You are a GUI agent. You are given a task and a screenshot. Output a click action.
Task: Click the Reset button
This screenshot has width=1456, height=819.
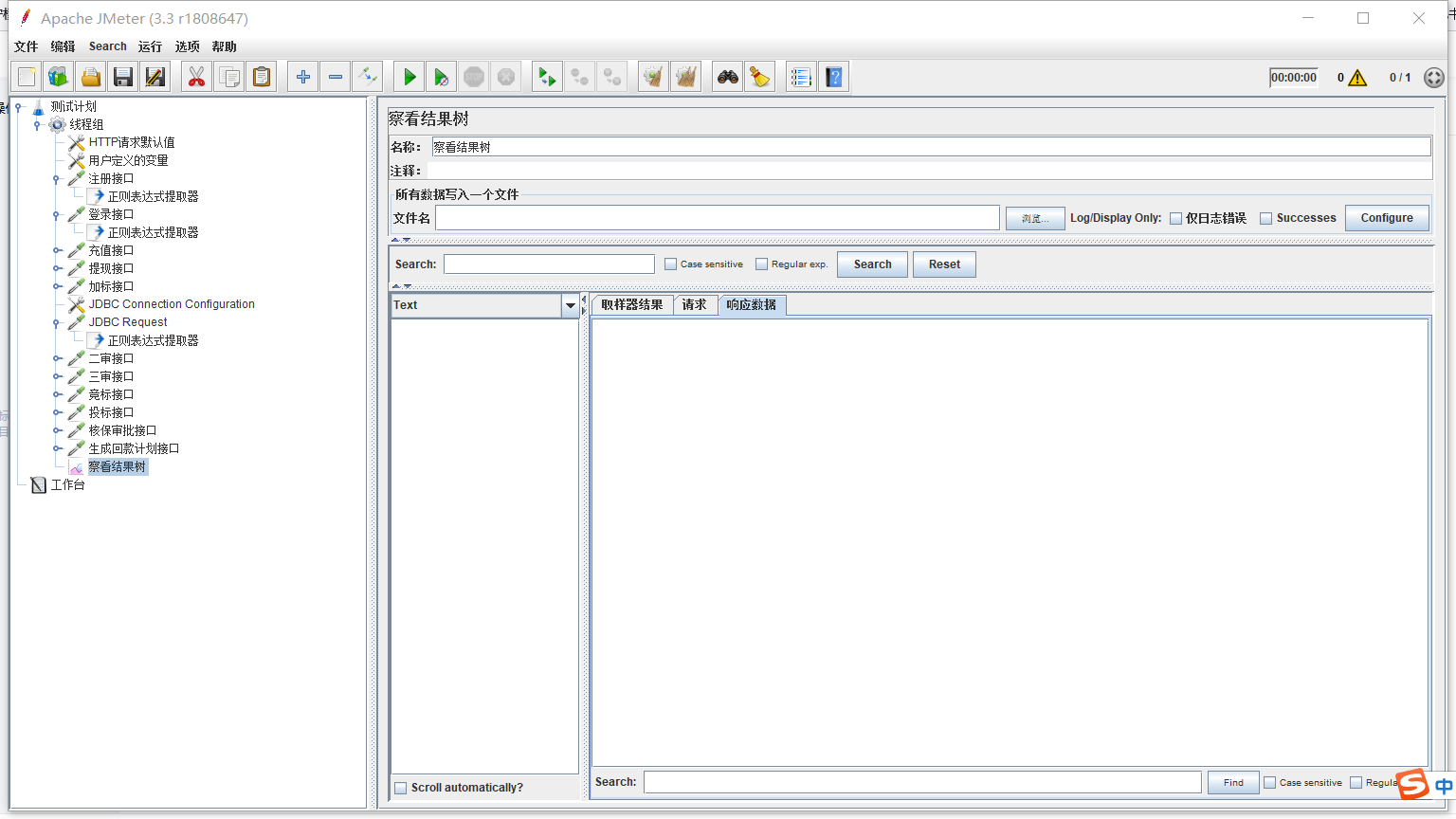[944, 264]
